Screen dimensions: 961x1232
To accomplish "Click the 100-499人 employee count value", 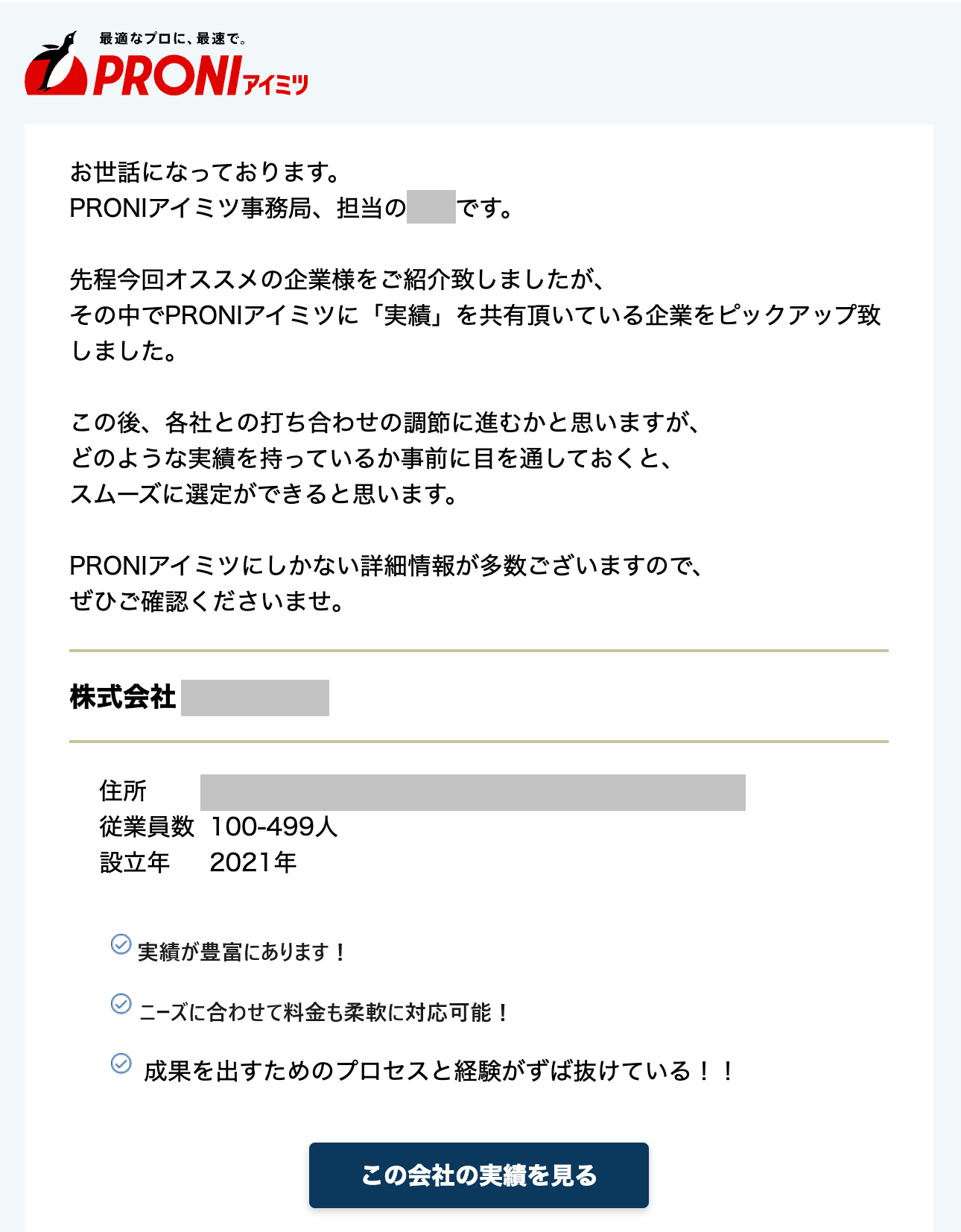I will click(x=274, y=827).
